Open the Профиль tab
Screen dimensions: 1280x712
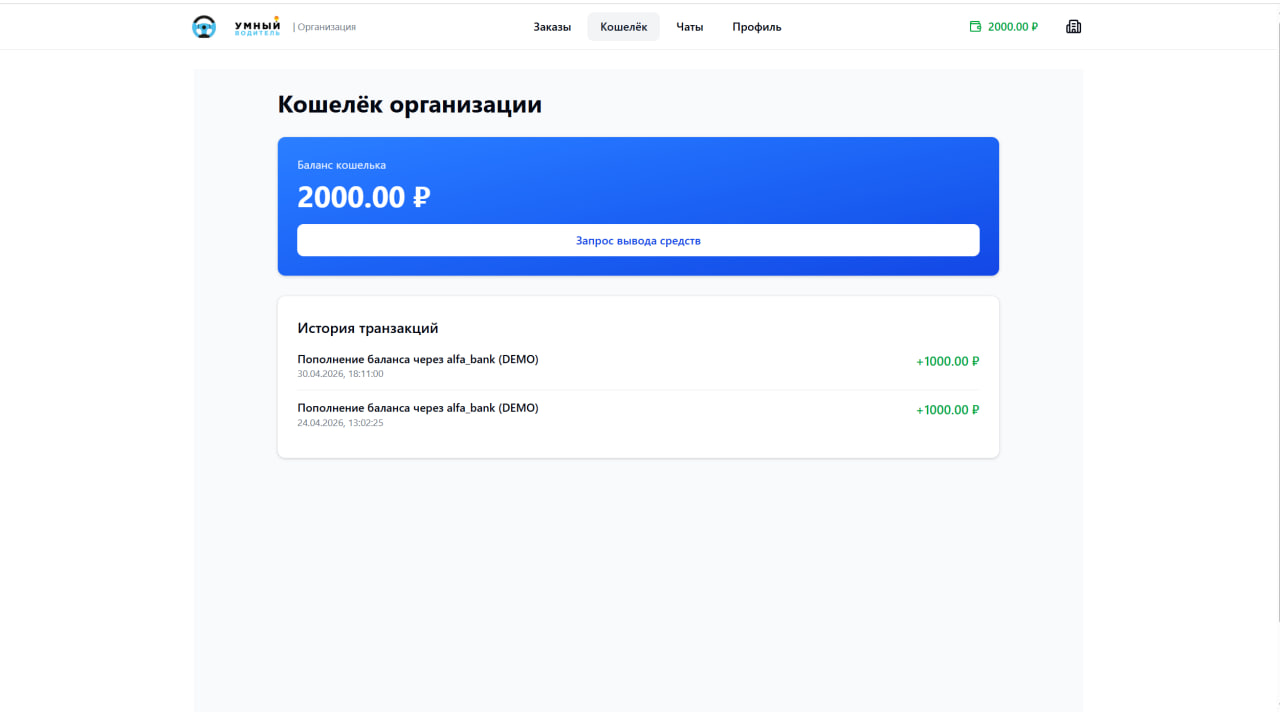pos(757,27)
